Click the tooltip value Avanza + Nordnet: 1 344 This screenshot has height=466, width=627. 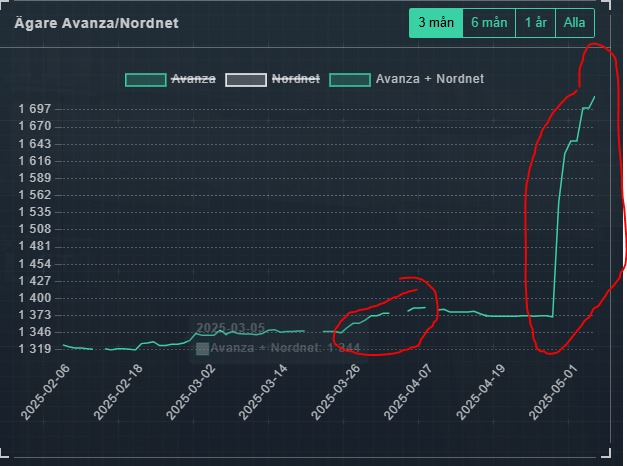(x=286, y=348)
